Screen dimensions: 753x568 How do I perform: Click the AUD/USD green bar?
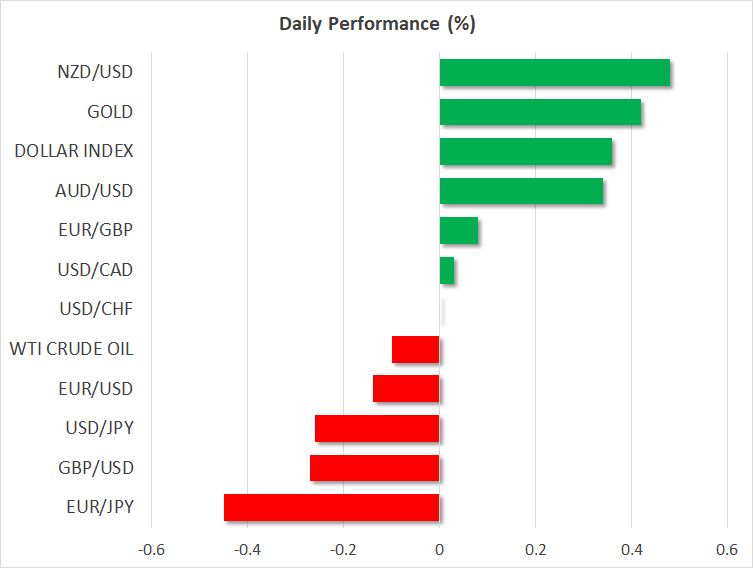521,191
